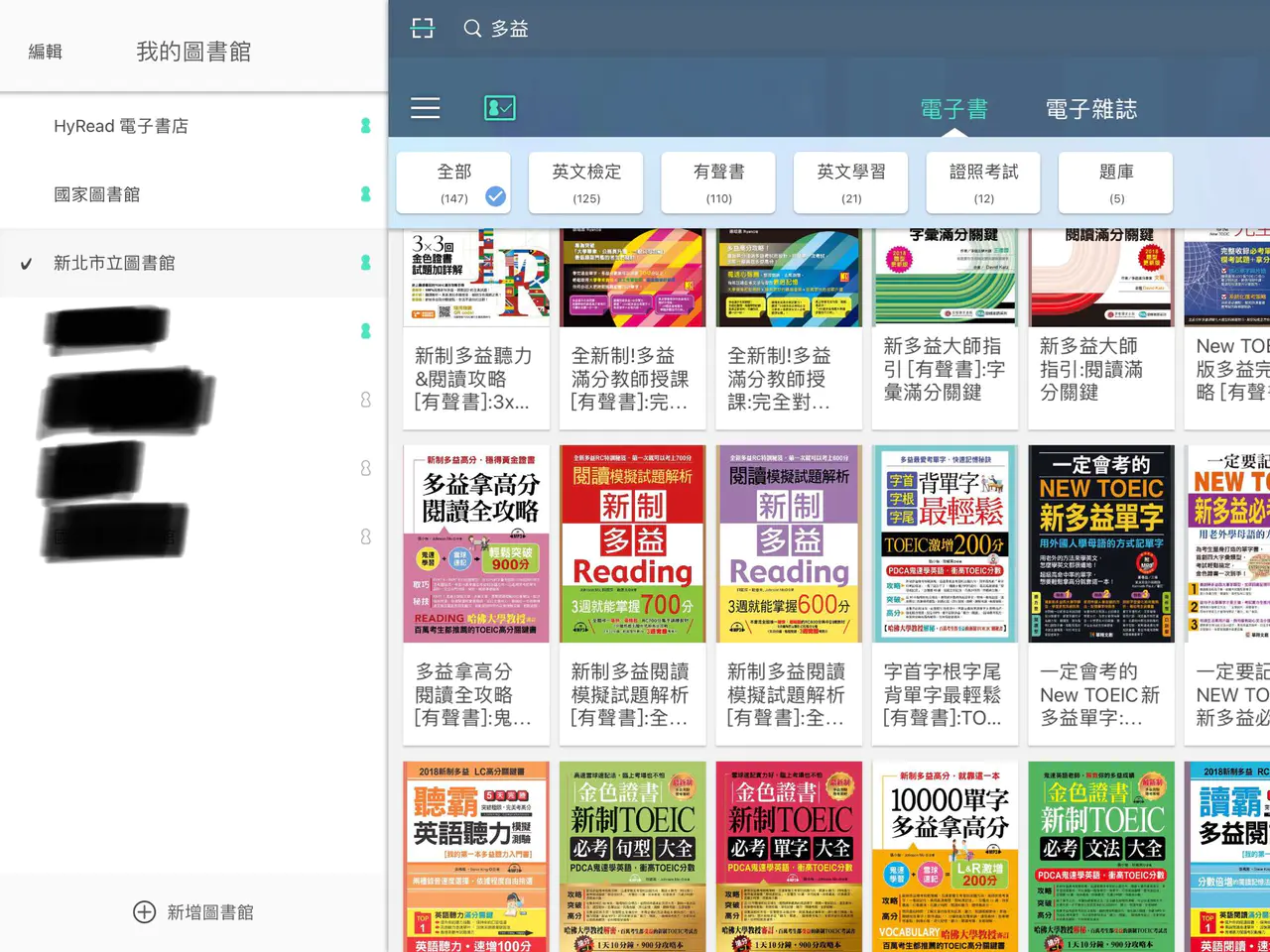The height and width of the screenshot is (952, 1270).
Task: Open cover 背單字最輕鬆 TOEIC激增200分
Action: coord(945,543)
